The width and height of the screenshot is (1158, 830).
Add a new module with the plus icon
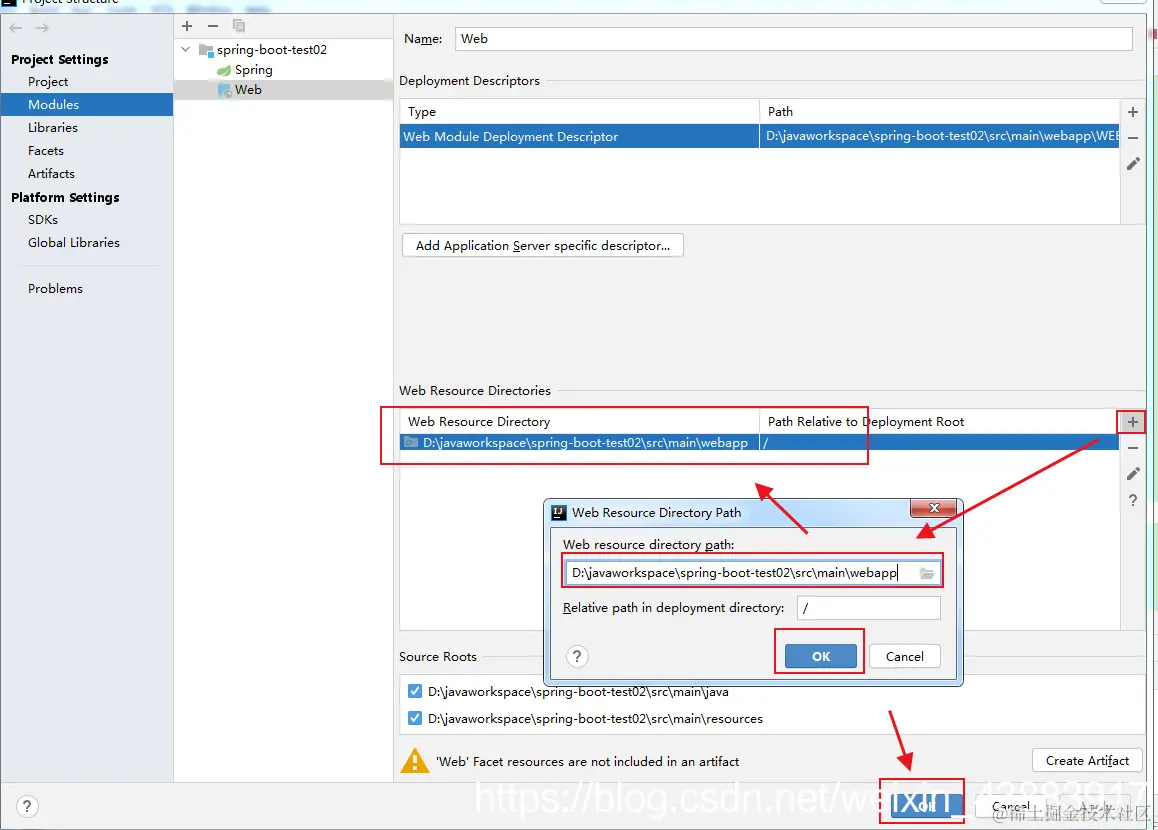pyautogui.click(x=187, y=26)
